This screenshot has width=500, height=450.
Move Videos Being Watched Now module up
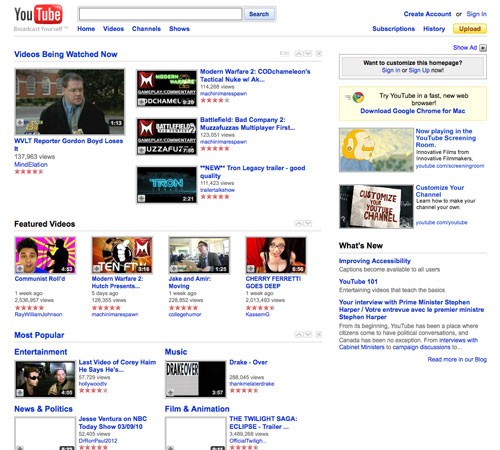299,54
